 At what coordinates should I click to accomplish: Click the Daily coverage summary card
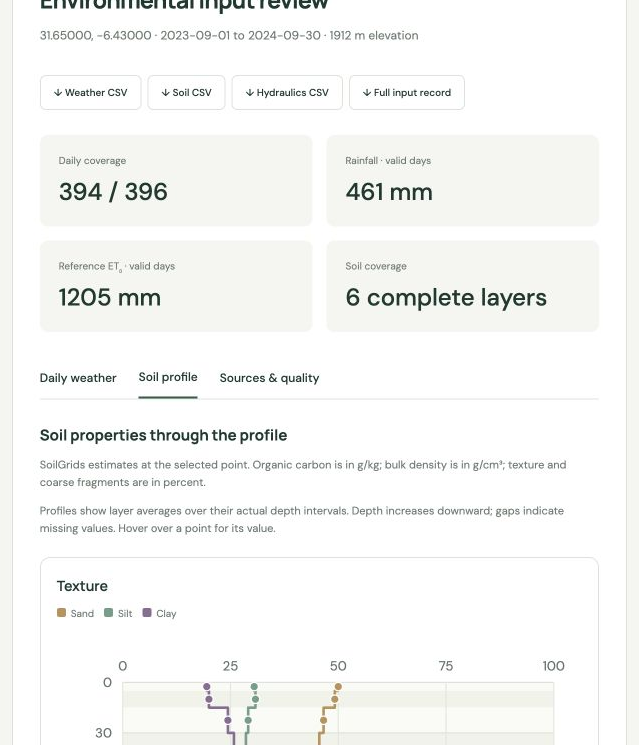(176, 181)
